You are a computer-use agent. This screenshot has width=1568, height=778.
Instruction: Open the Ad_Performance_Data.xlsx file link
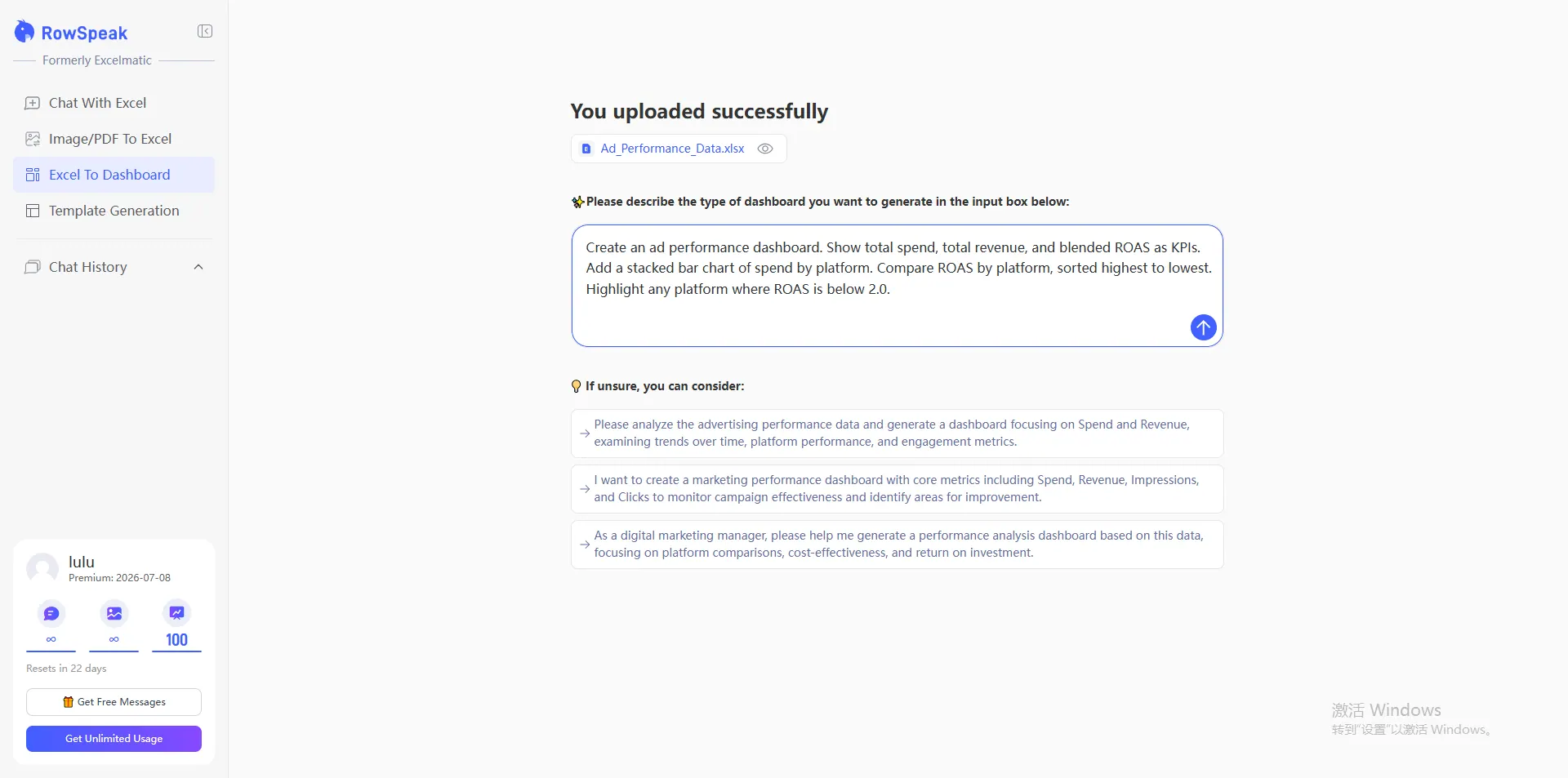pyautogui.click(x=671, y=149)
